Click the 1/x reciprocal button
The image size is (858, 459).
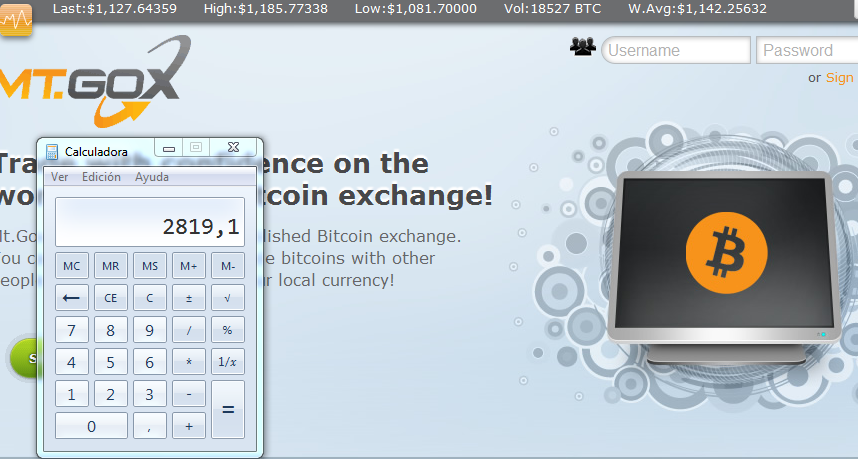(228, 362)
